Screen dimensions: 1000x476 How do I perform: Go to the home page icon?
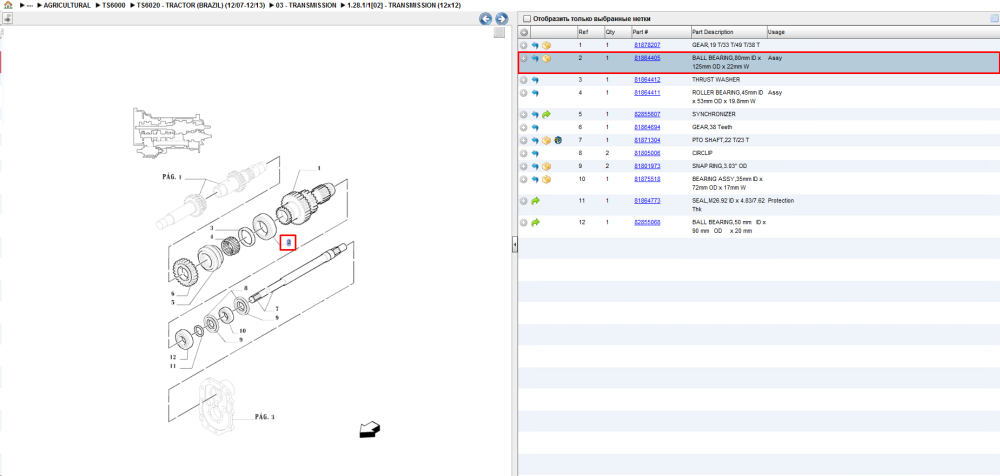[x=8, y=5]
